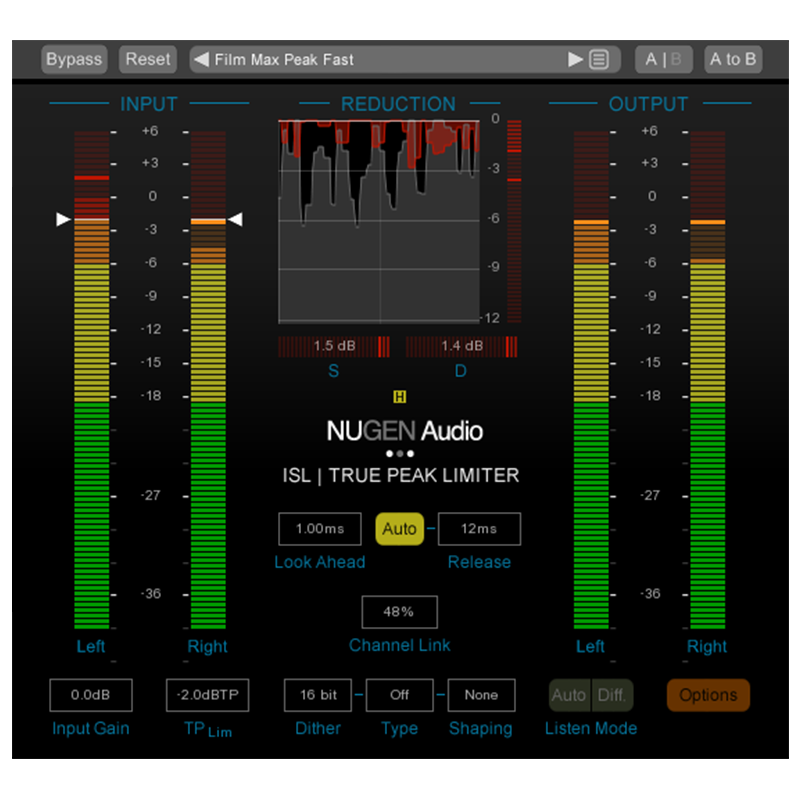Click the previous preset left arrow
The width and height of the screenshot is (800, 800).
pyautogui.click(x=202, y=60)
